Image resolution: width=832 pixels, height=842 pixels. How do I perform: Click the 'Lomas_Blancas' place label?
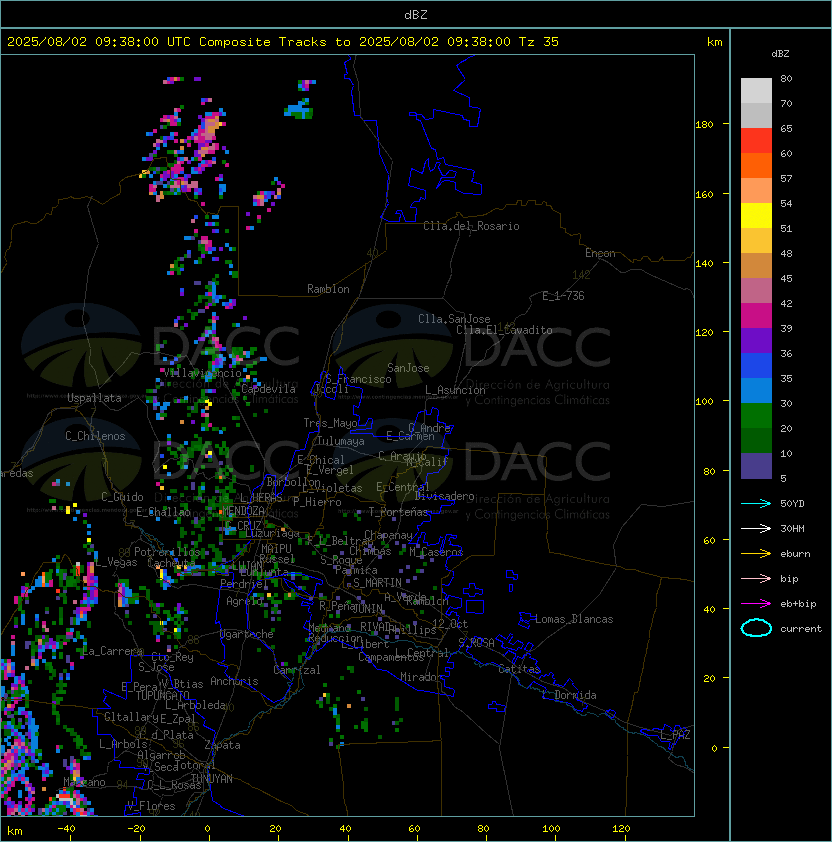tap(574, 619)
